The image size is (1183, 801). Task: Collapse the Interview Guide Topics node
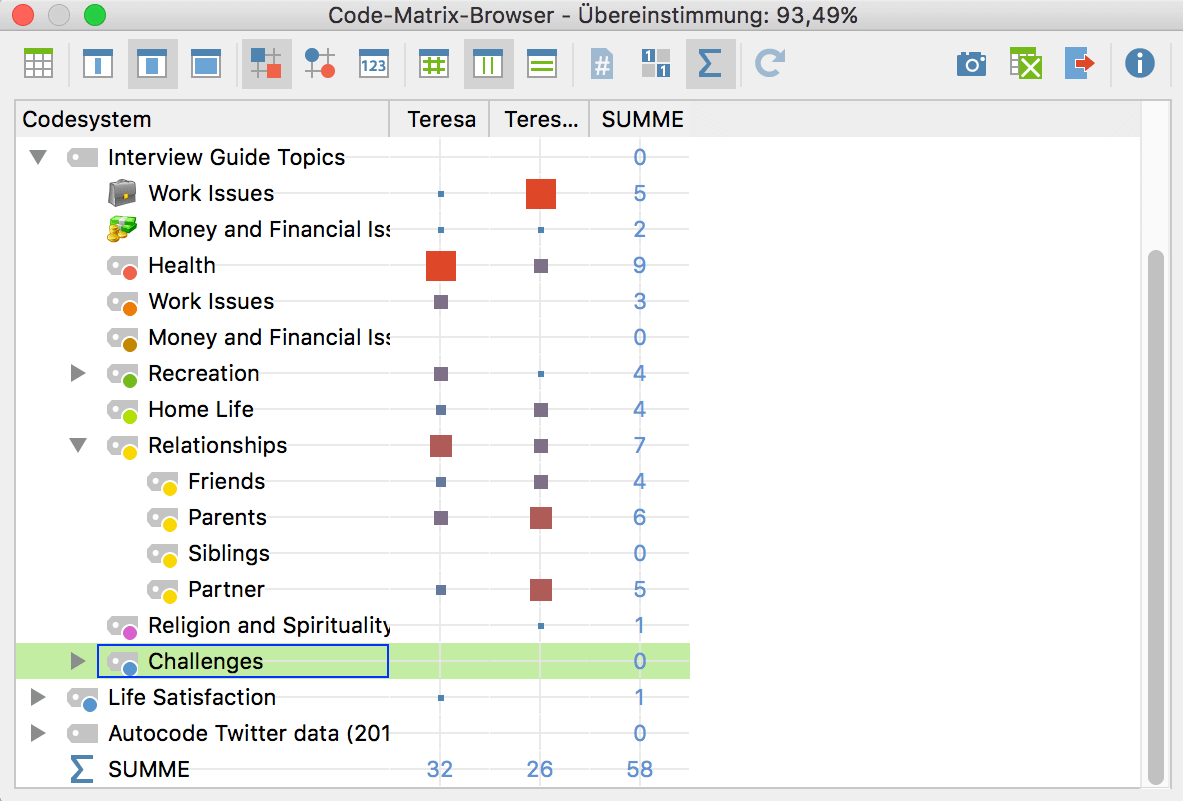pyautogui.click(x=38, y=158)
